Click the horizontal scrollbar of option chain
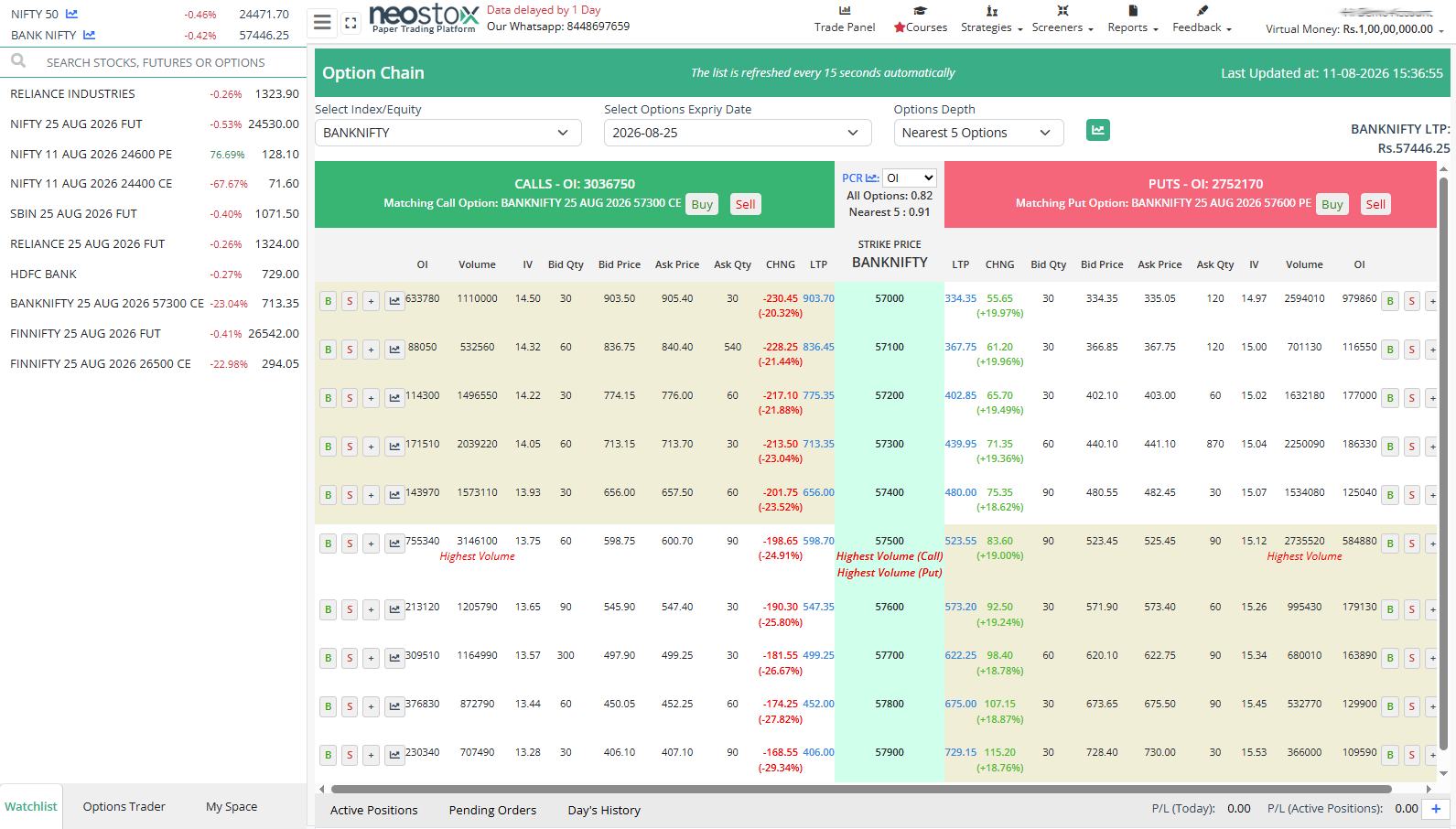This screenshot has width=1456, height=829. tap(860, 789)
